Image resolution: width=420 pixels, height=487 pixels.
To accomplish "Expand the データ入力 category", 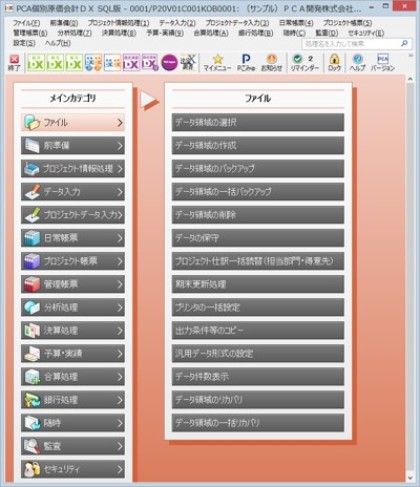I will point(73,192).
